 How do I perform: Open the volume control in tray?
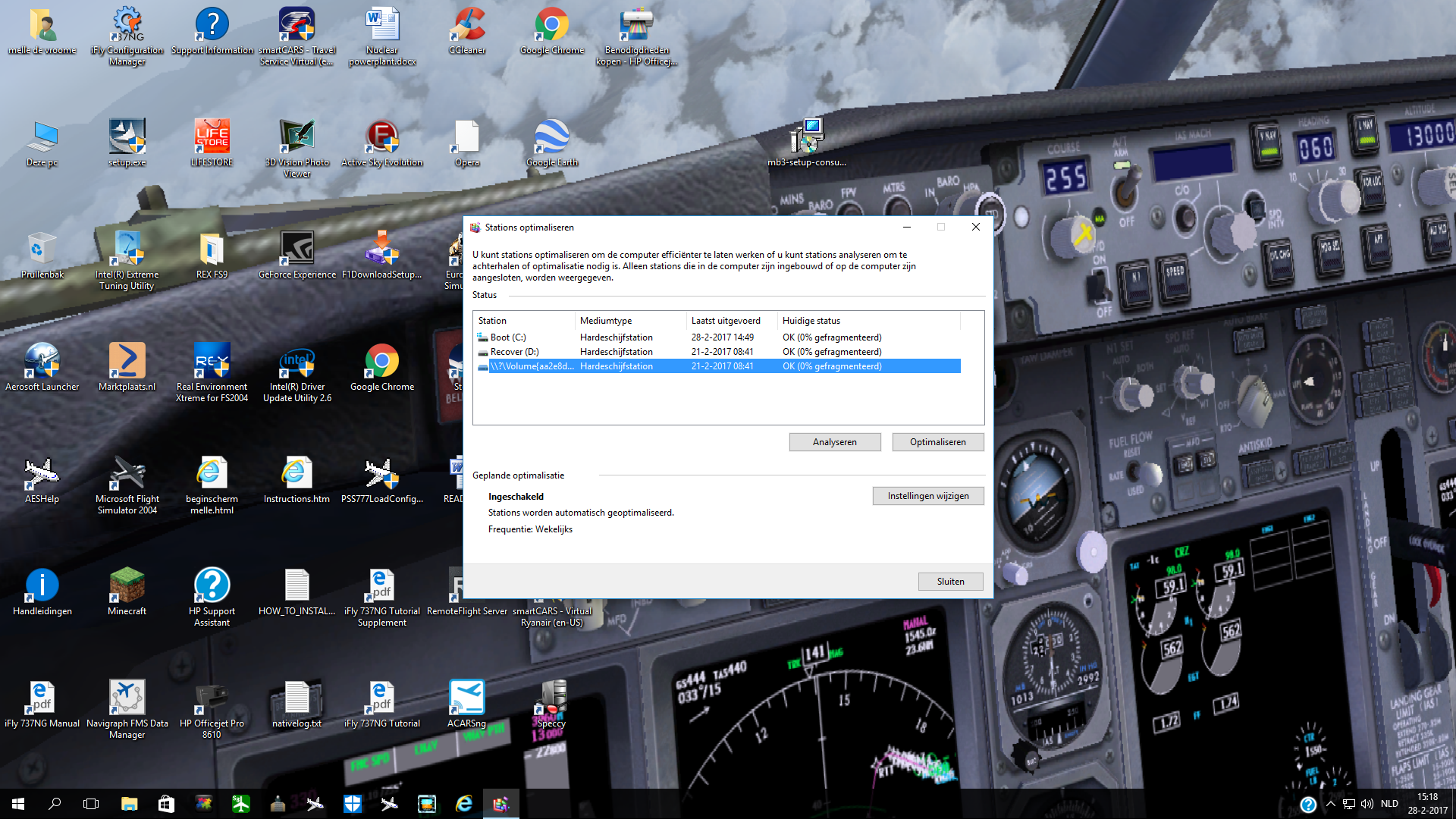[x=1367, y=804]
